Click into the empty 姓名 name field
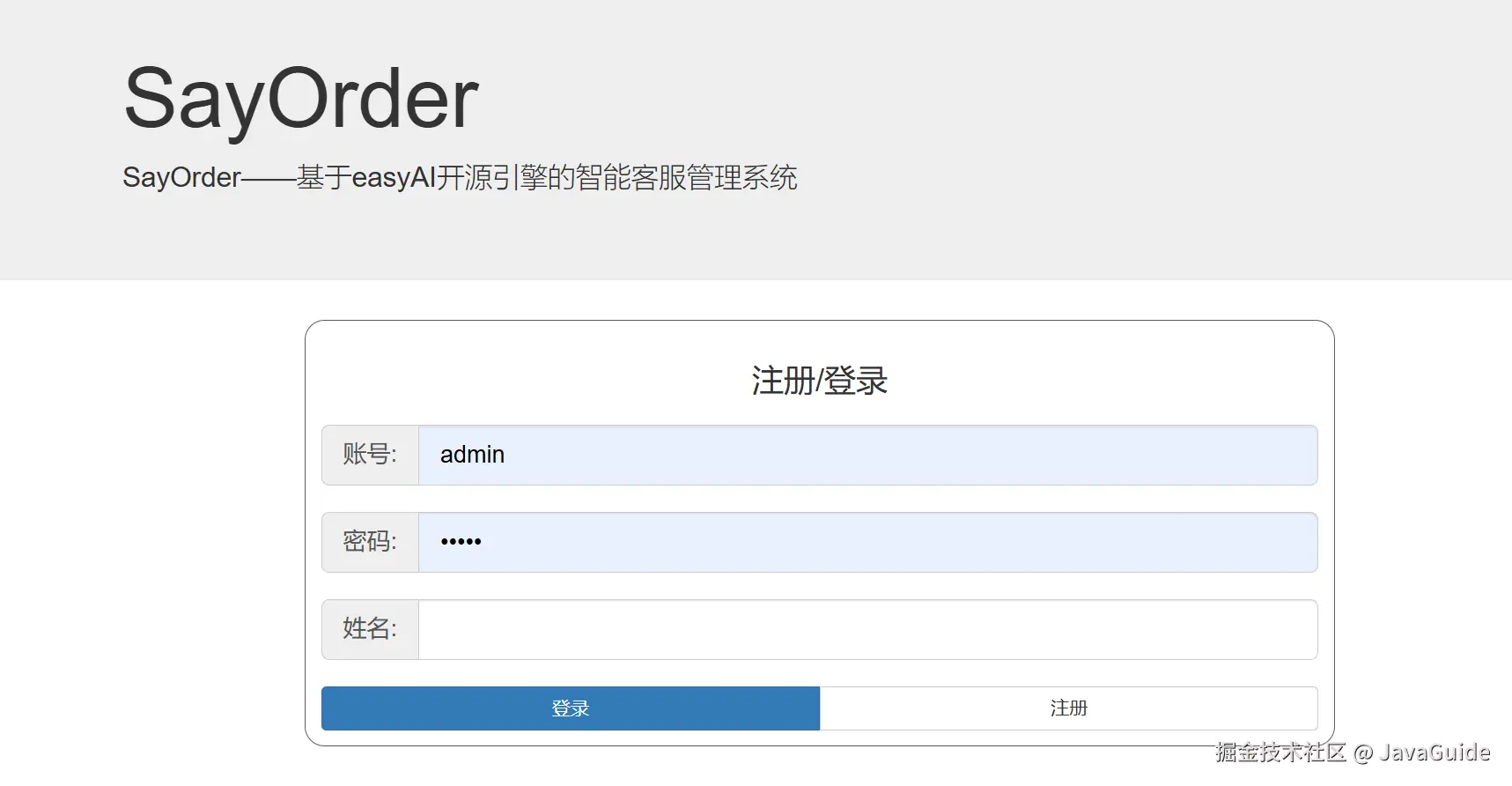This screenshot has height=786, width=1512. tap(867, 629)
